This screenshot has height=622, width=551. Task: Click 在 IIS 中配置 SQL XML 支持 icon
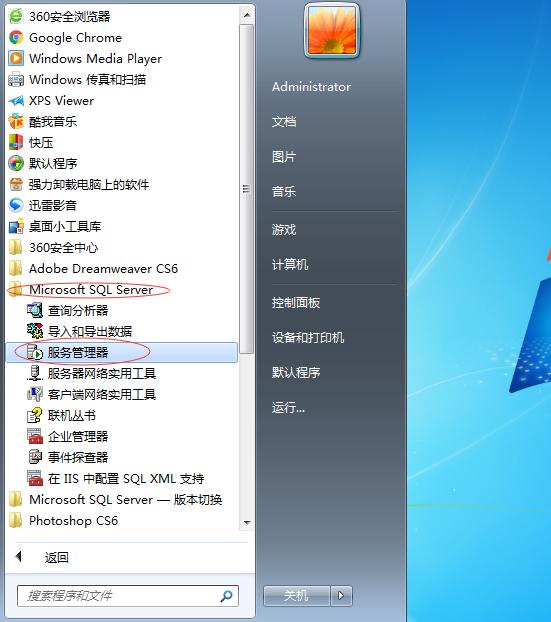(35, 478)
